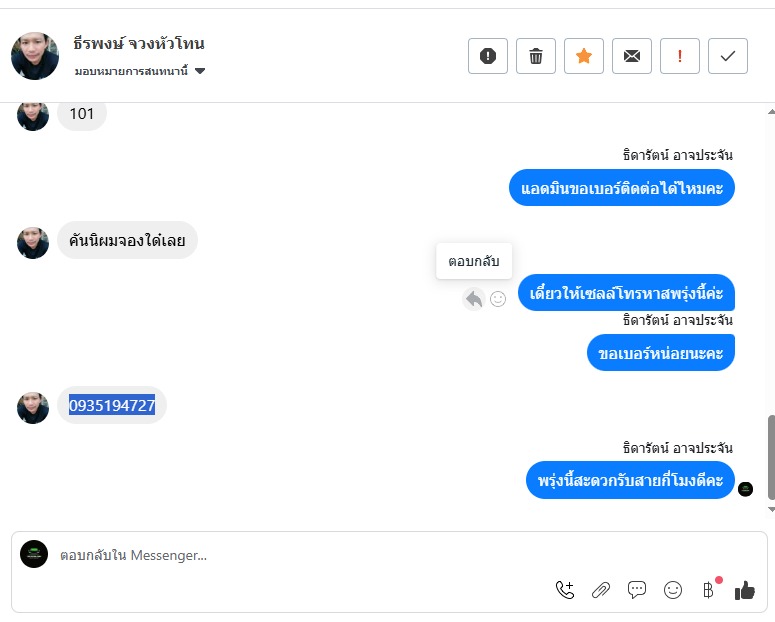
Task: Open the emoji picker in the composer
Action: 673,590
